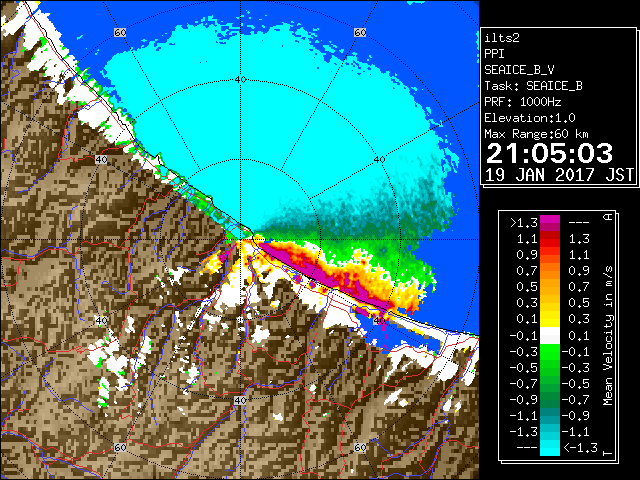640x480 pixels.
Task: Select the 'PPI' scan type label
Action: click(x=494, y=54)
